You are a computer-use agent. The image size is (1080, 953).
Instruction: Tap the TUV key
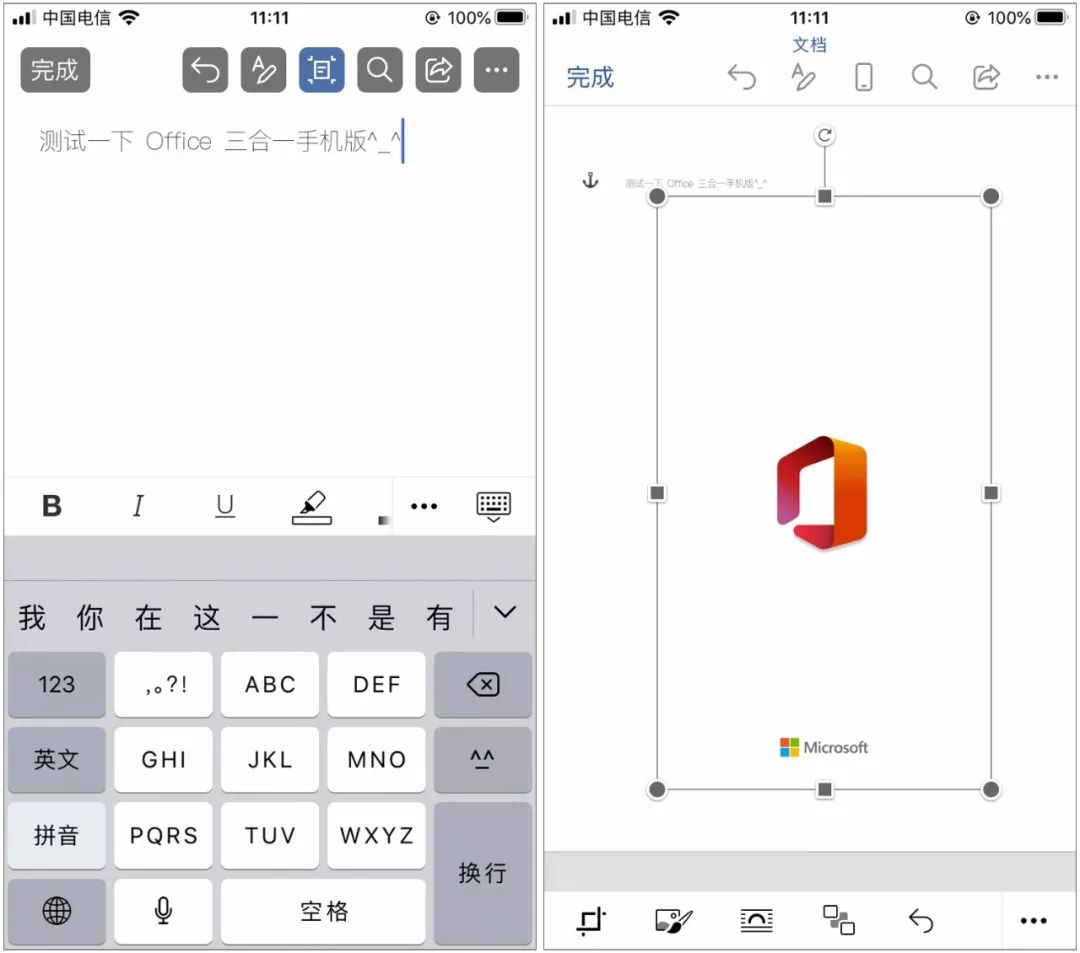pyautogui.click(x=270, y=835)
